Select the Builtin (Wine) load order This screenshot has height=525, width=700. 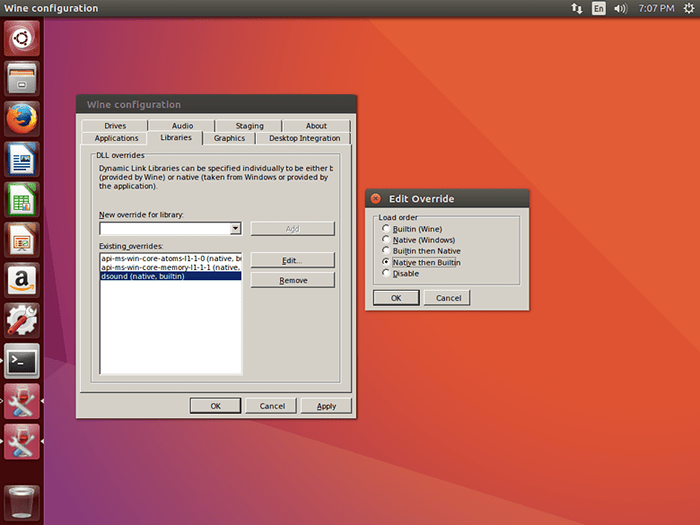tap(413, 229)
